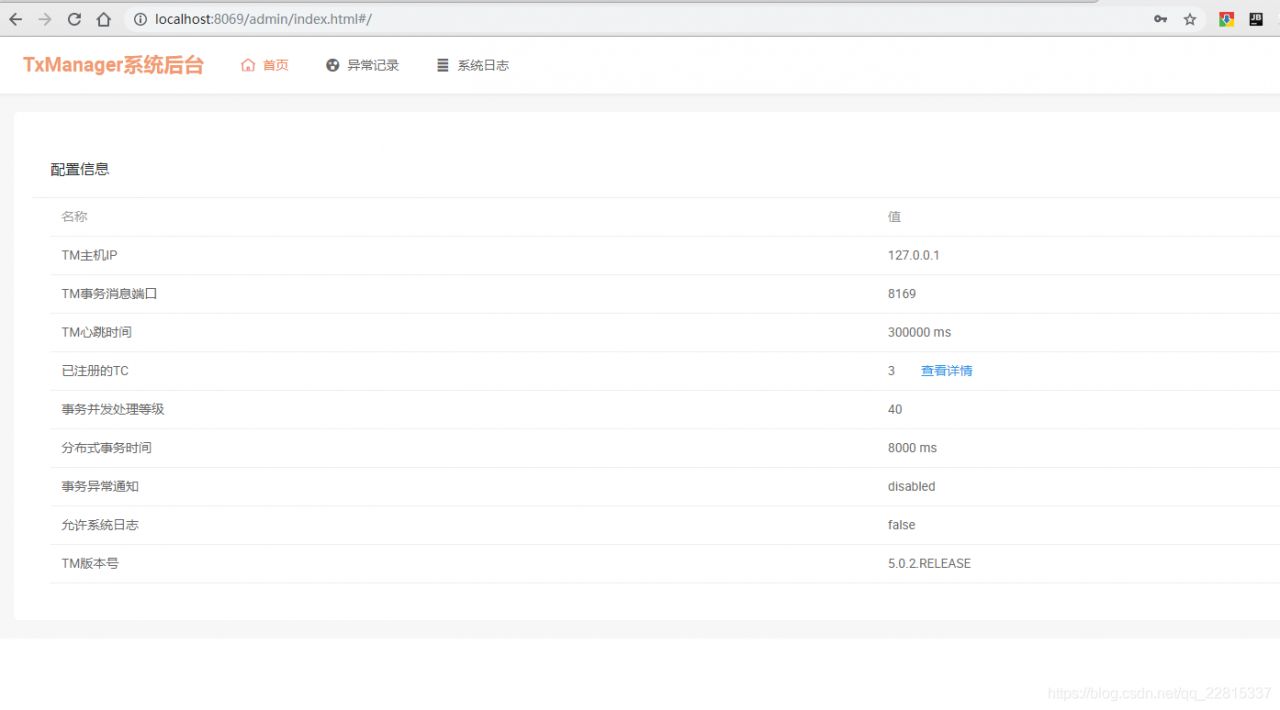Select the 已注册的TC row label
Image resolution: width=1280 pixels, height=710 pixels.
pos(95,371)
